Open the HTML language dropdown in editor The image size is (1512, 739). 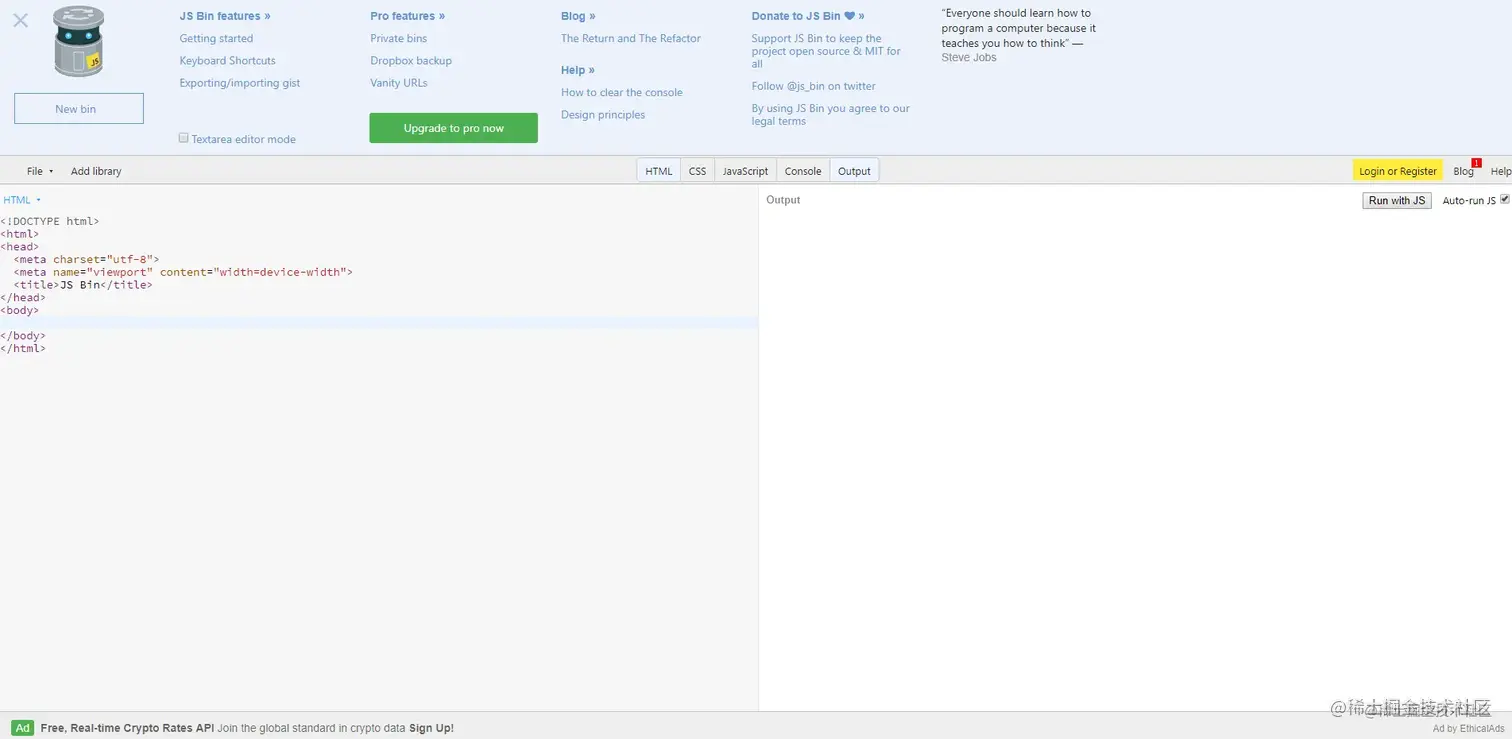pos(22,200)
